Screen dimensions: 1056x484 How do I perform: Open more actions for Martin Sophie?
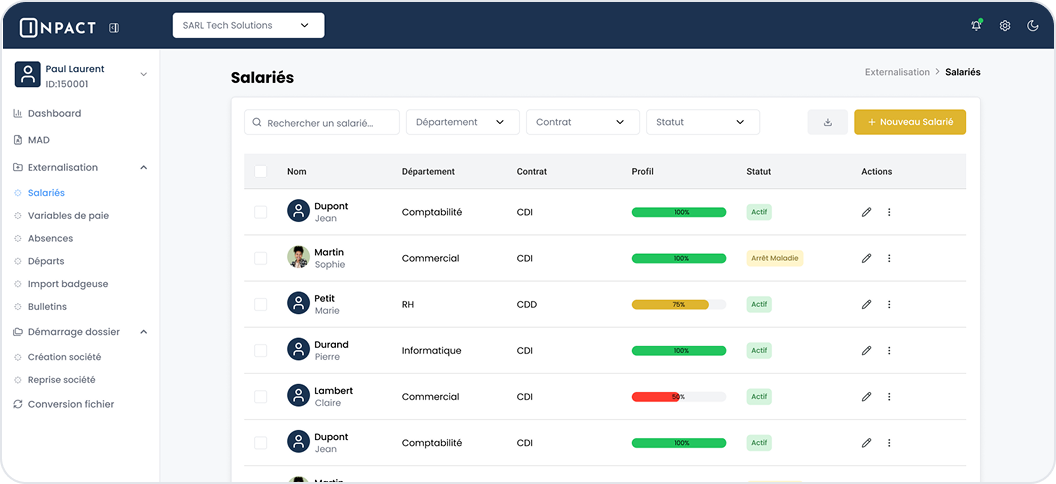889,258
